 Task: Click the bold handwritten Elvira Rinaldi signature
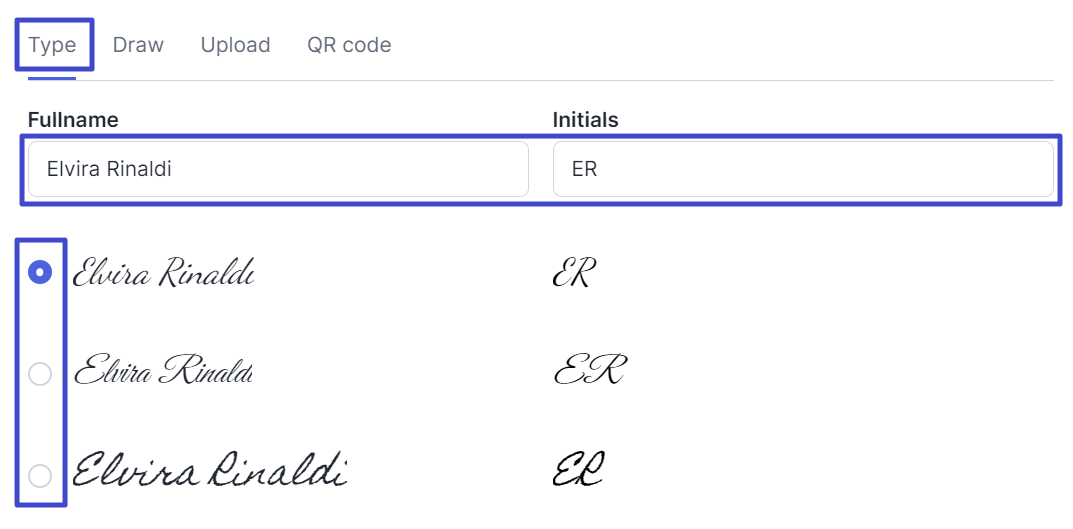210,471
